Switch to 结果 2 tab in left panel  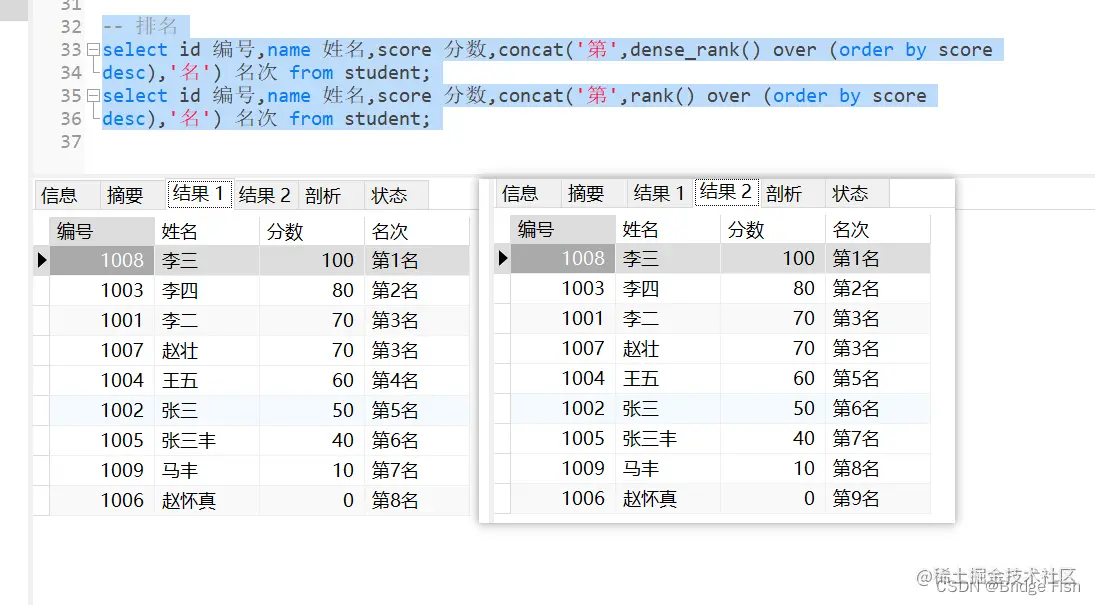point(265,195)
